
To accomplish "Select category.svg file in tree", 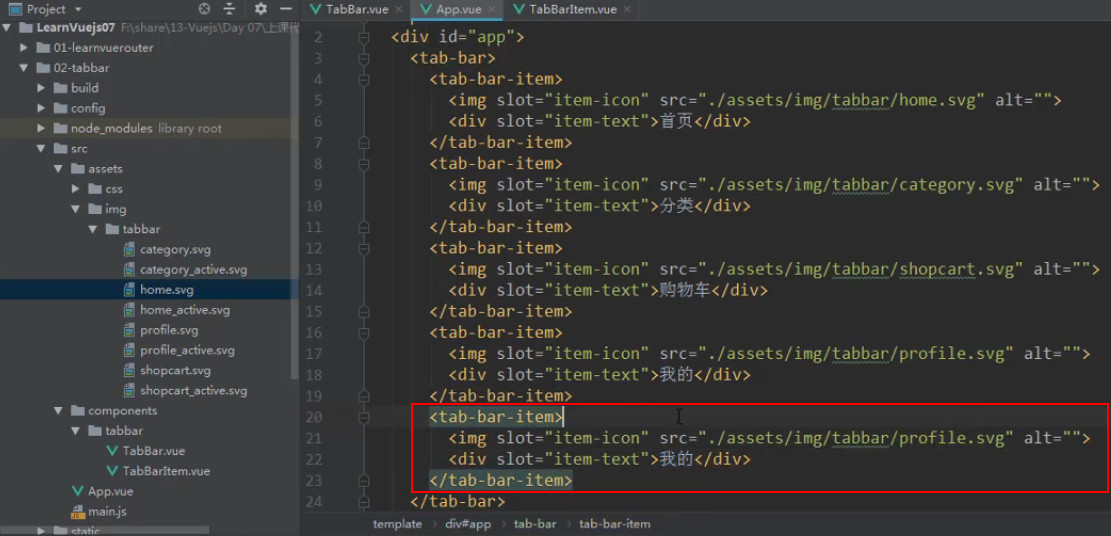I will pyautogui.click(x=175, y=250).
